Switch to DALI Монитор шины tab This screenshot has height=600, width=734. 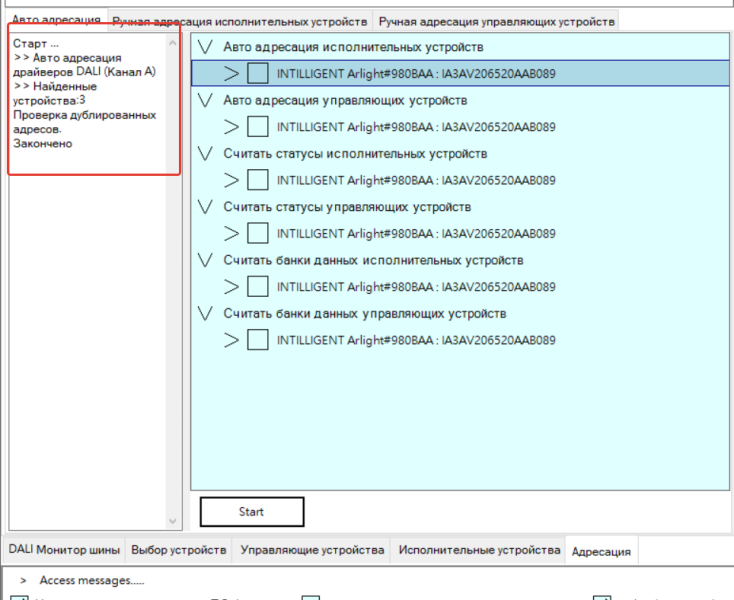pyautogui.click(x=64, y=549)
